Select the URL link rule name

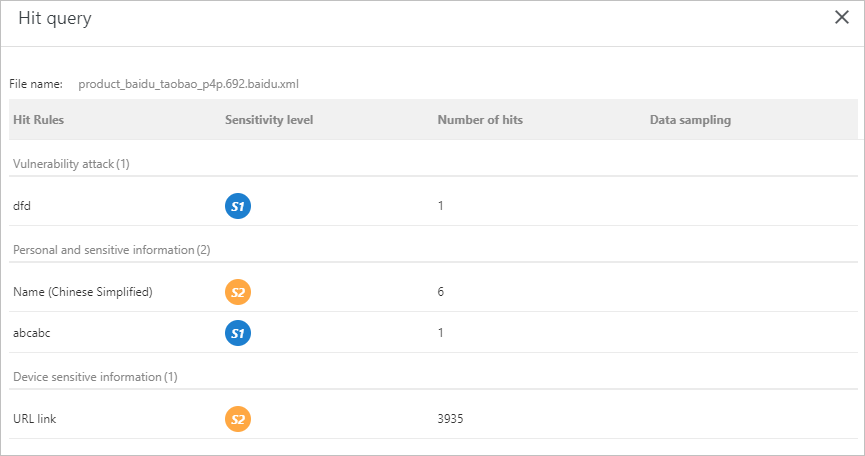coord(34,419)
